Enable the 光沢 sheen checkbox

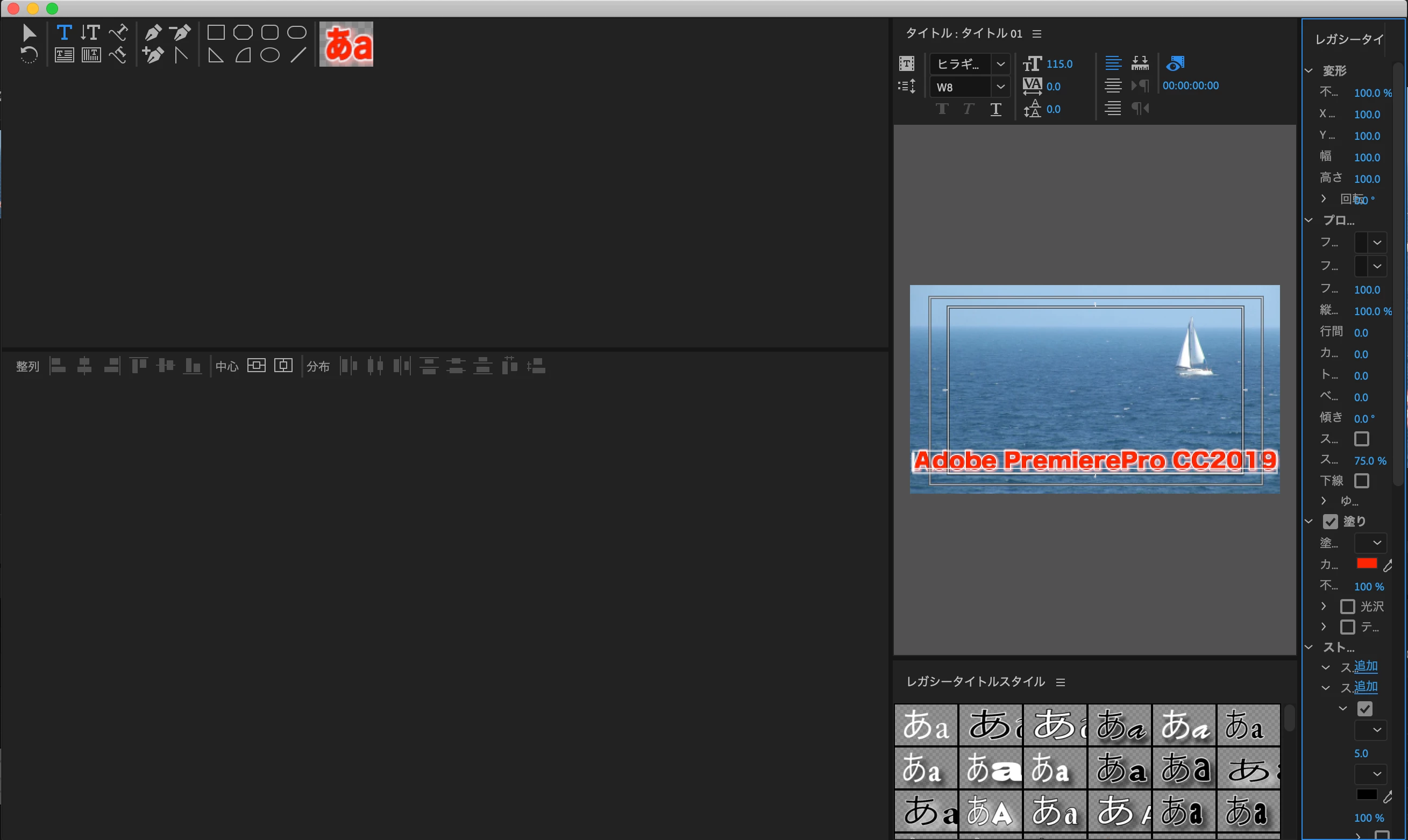(1347, 606)
